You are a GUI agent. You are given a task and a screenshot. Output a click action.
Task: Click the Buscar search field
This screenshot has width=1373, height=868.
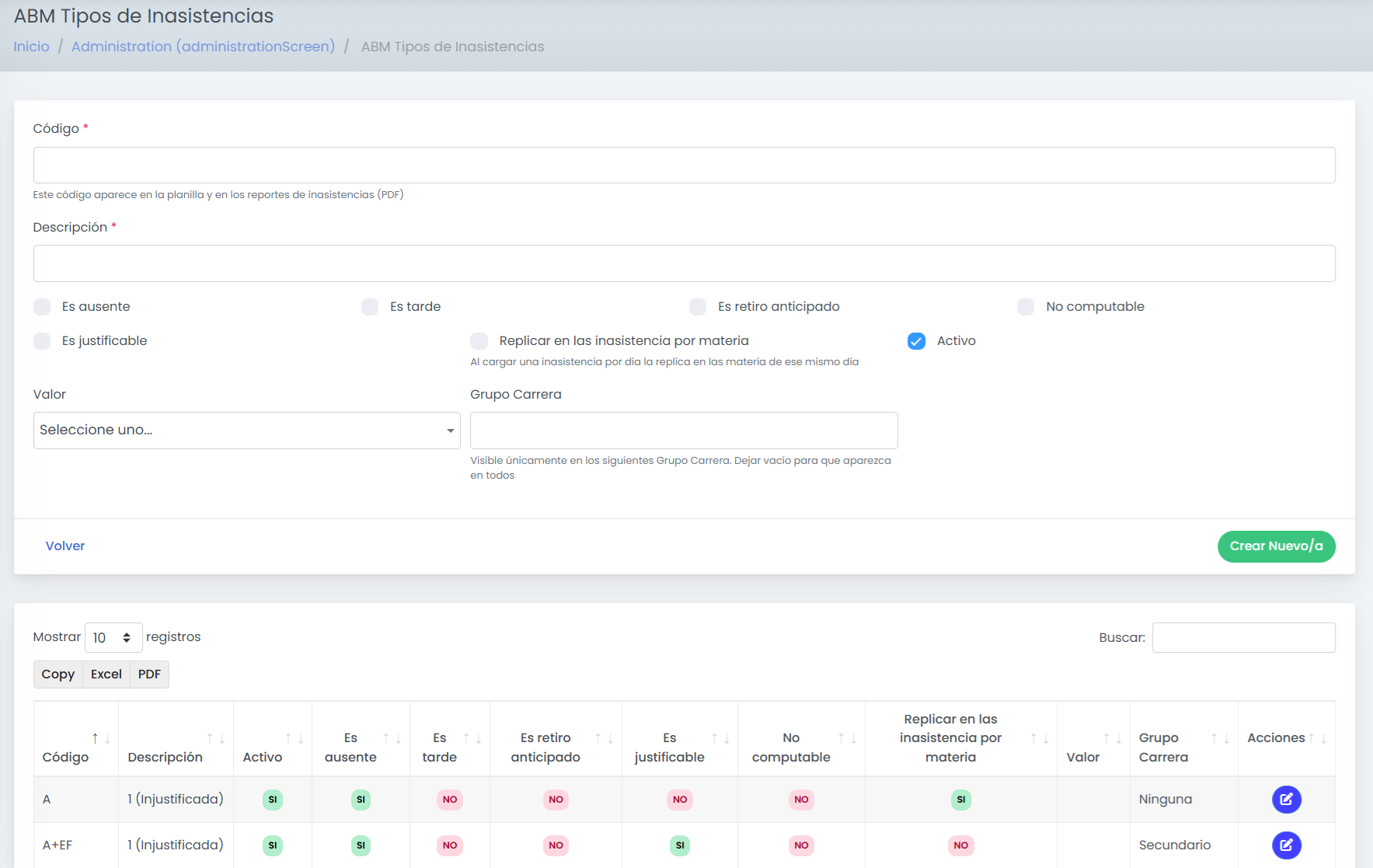[x=1243, y=637]
